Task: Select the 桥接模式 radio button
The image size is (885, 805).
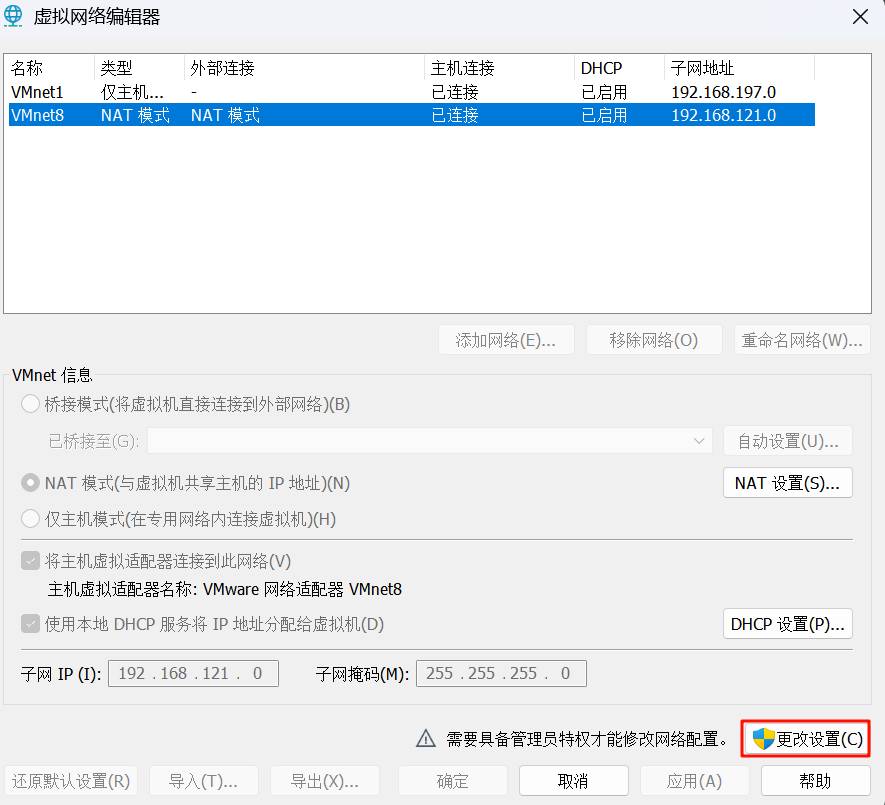Action: pyautogui.click(x=31, y=405)
